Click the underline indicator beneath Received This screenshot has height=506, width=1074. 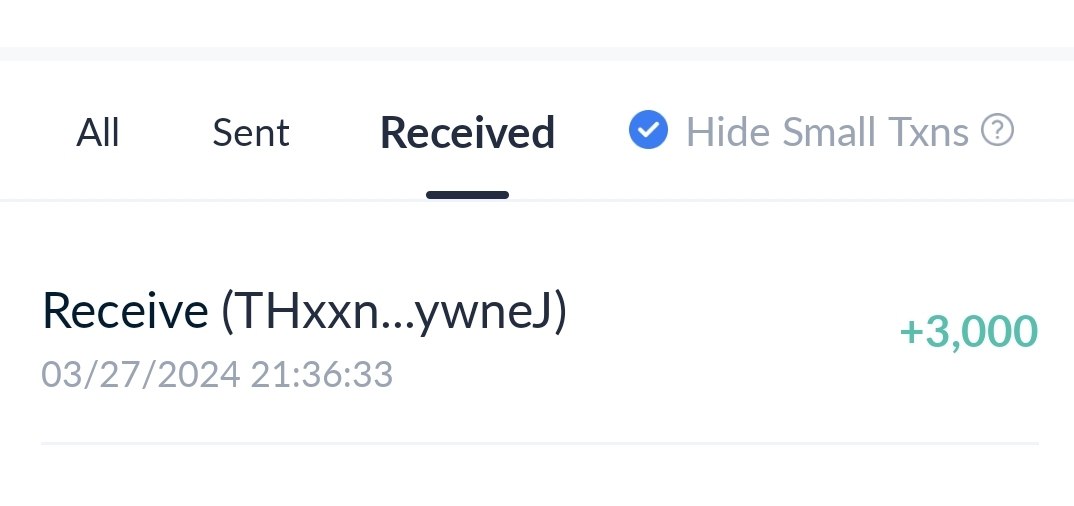467,195
